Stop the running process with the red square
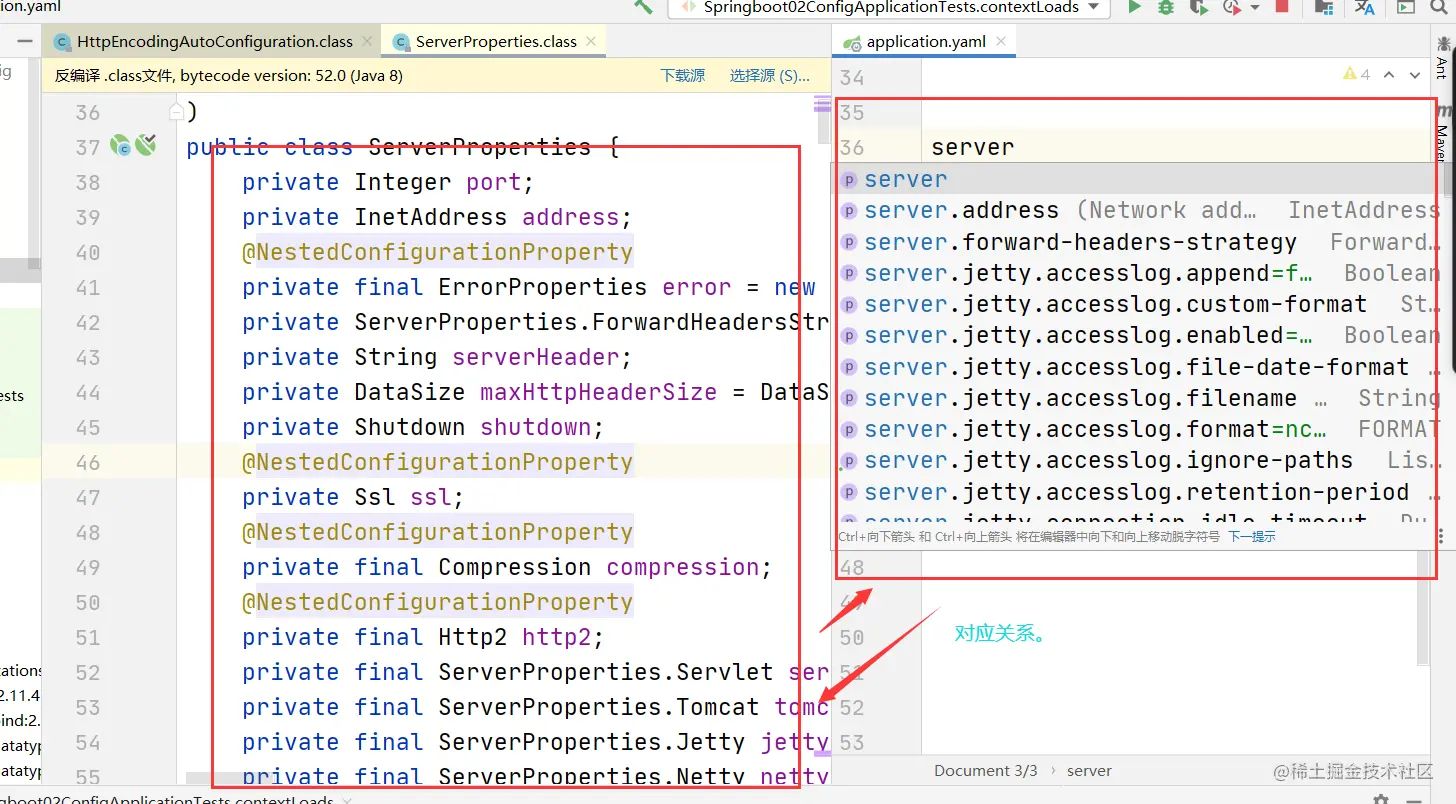Image resolution: width=1456 pixels, height=804 pixels. [x=1282, y=7]
